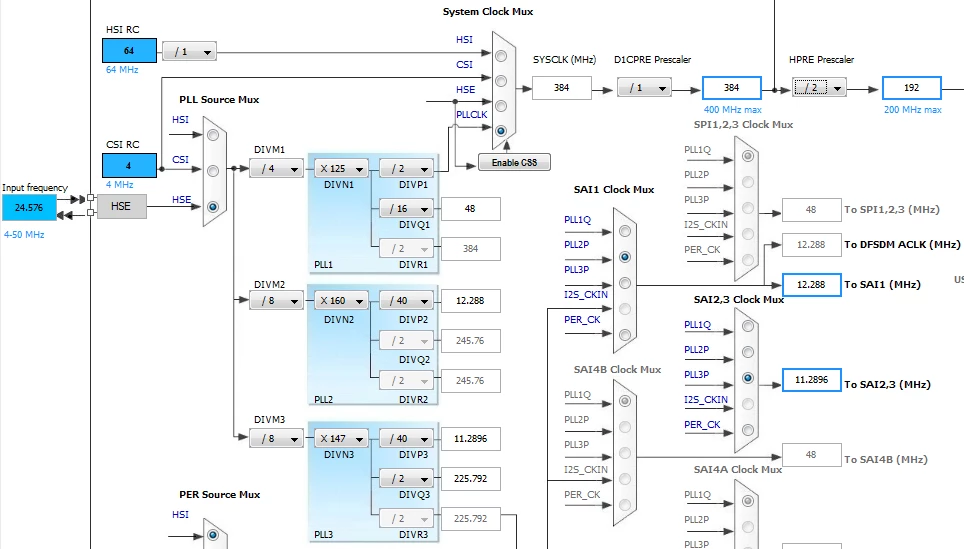The image size is (964, 549).
Task: Open the DIVP3 /40 dropdown
Action: click(x=406, y=438)
